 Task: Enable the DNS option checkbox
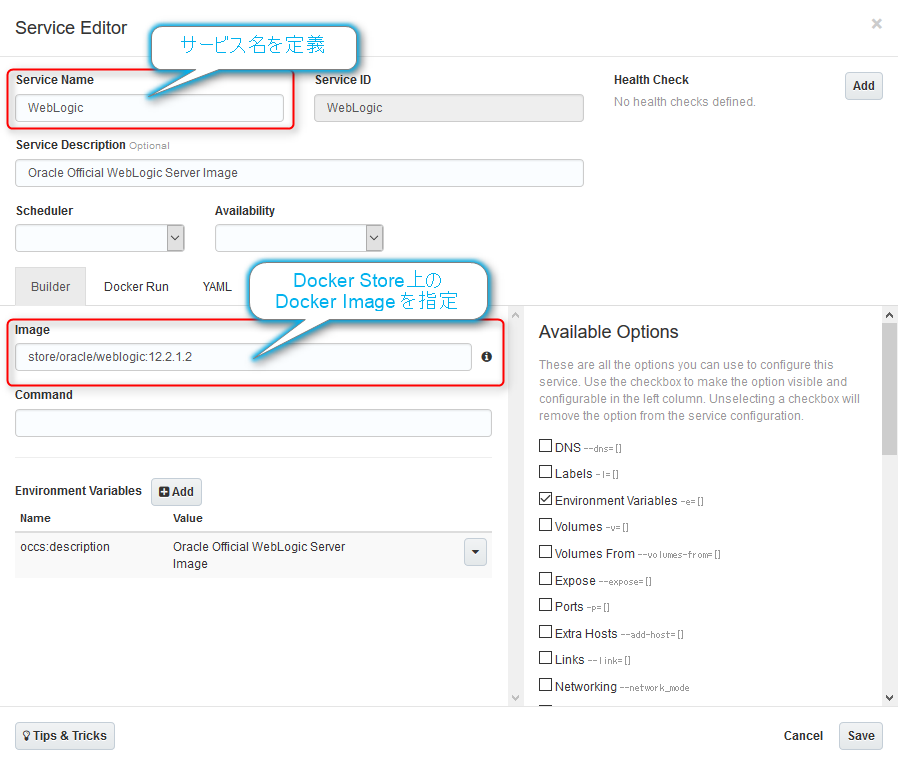coord(545,446)
